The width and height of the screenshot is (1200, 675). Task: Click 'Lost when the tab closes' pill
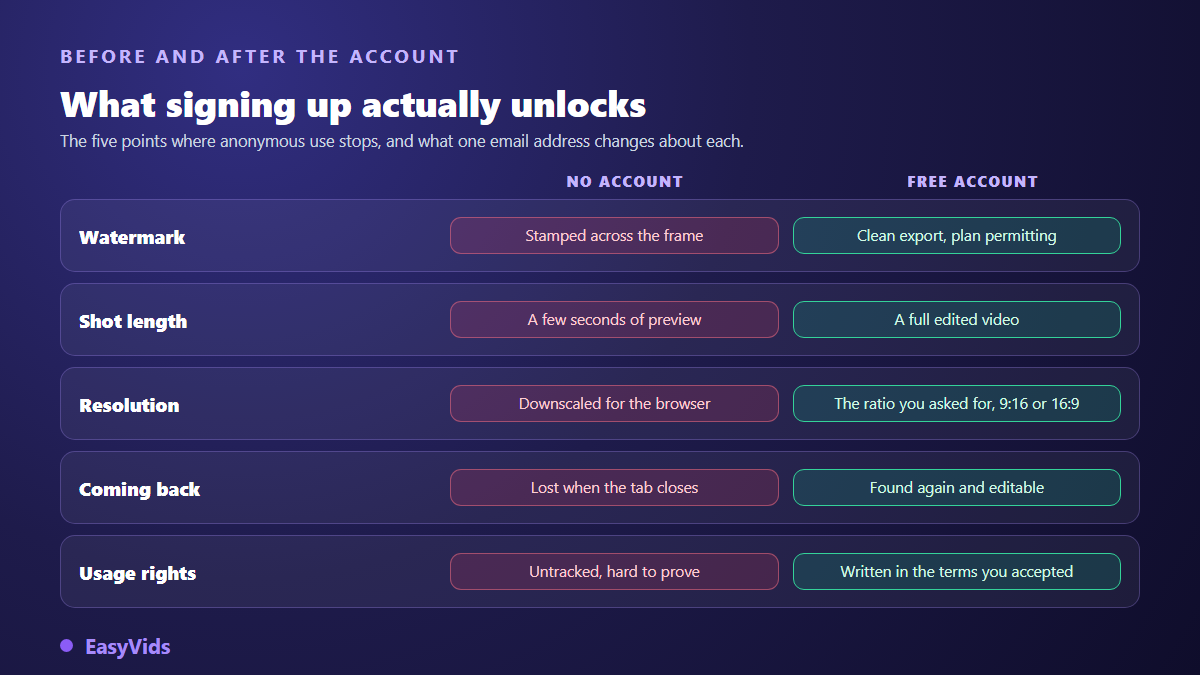click(x=614, y=488)
